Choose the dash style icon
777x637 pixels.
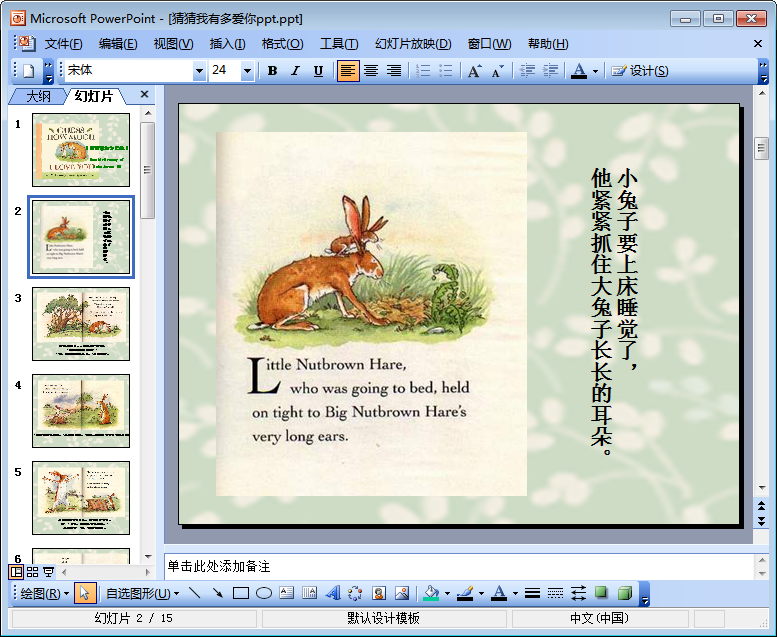pos(555,593)
